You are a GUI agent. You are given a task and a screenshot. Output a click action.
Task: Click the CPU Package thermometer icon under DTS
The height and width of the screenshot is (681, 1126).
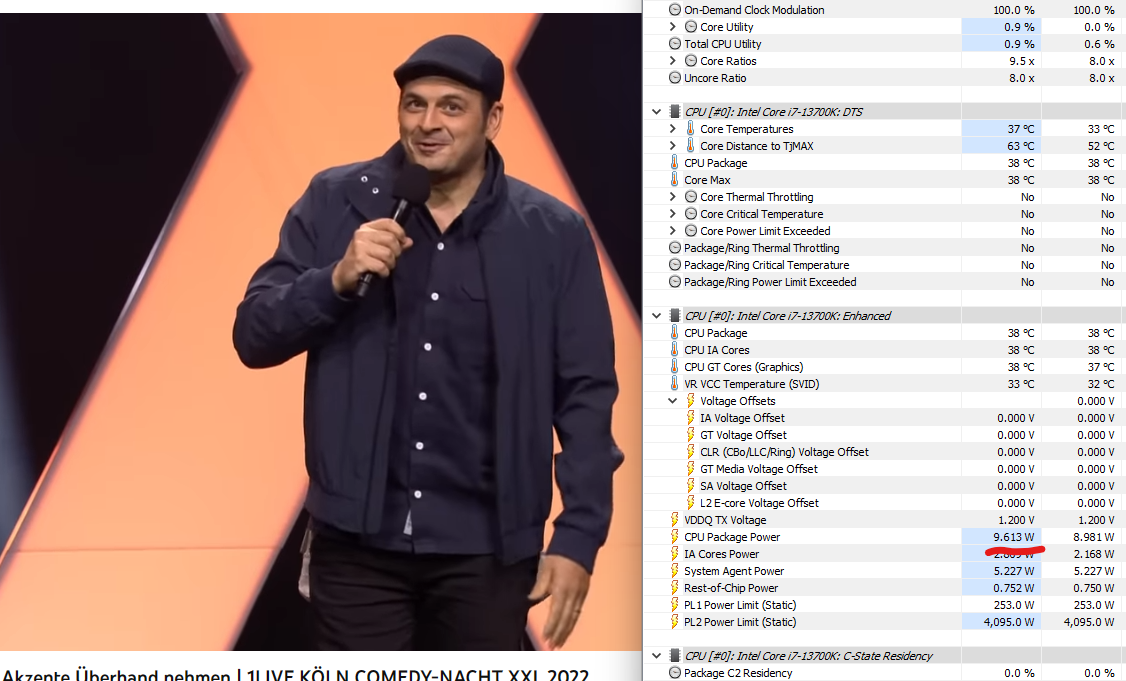(674, 162)
